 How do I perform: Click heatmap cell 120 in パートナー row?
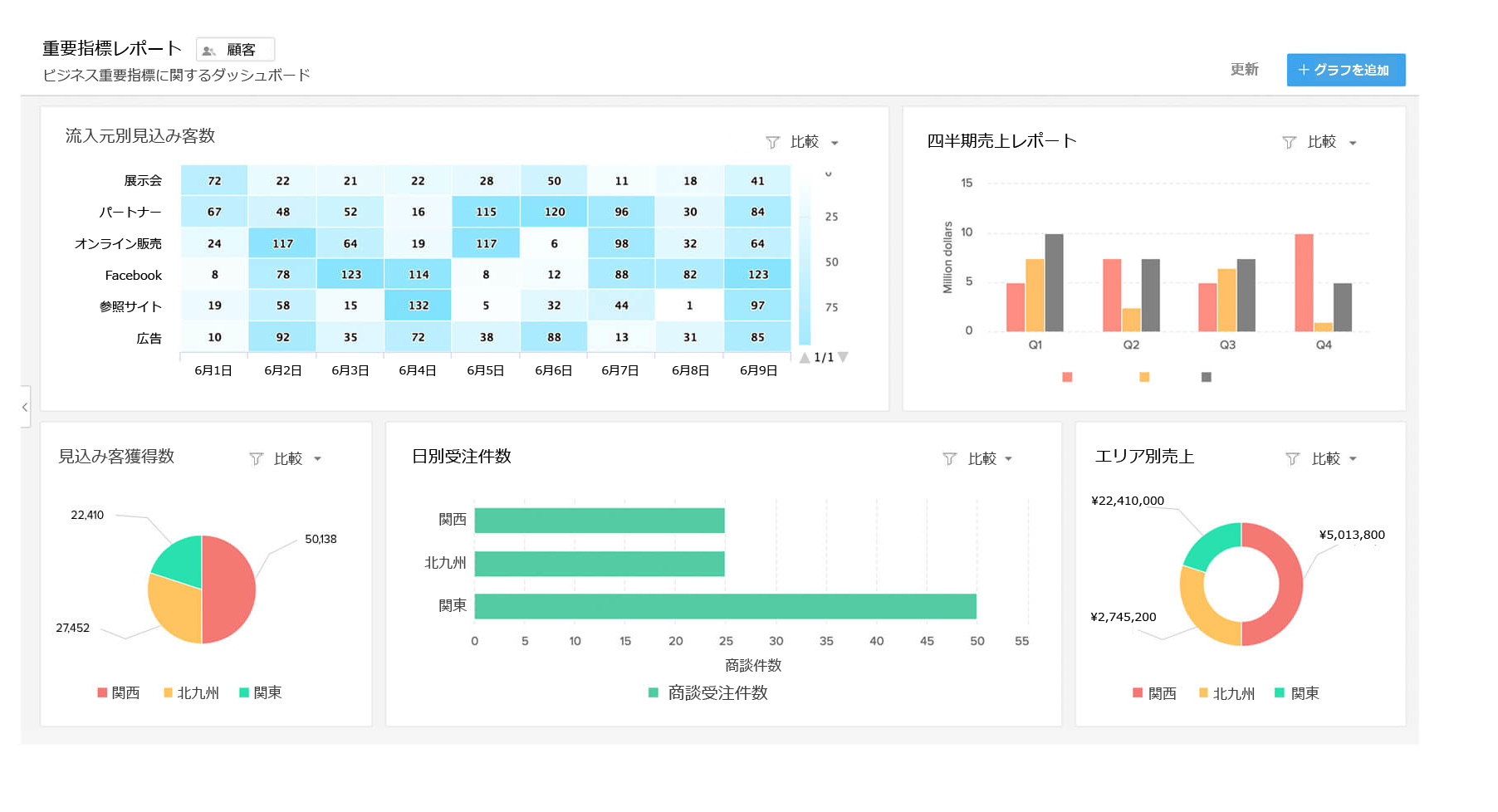(x=555, y=212)
